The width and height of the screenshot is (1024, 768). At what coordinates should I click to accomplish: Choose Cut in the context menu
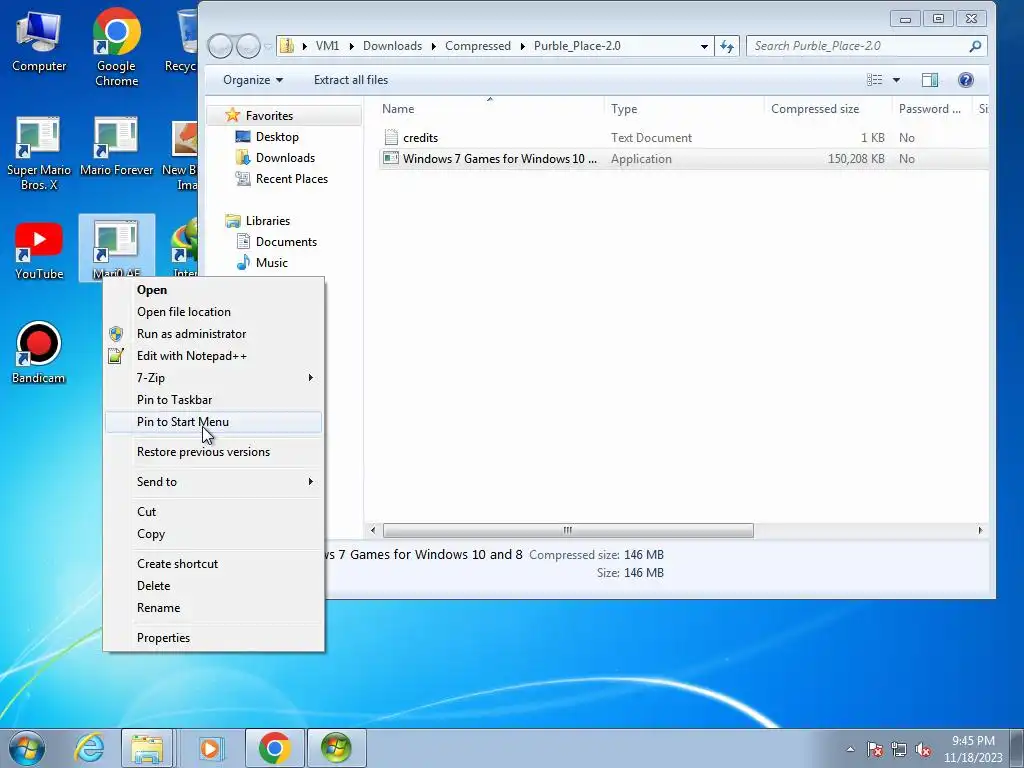click(214, 511)
